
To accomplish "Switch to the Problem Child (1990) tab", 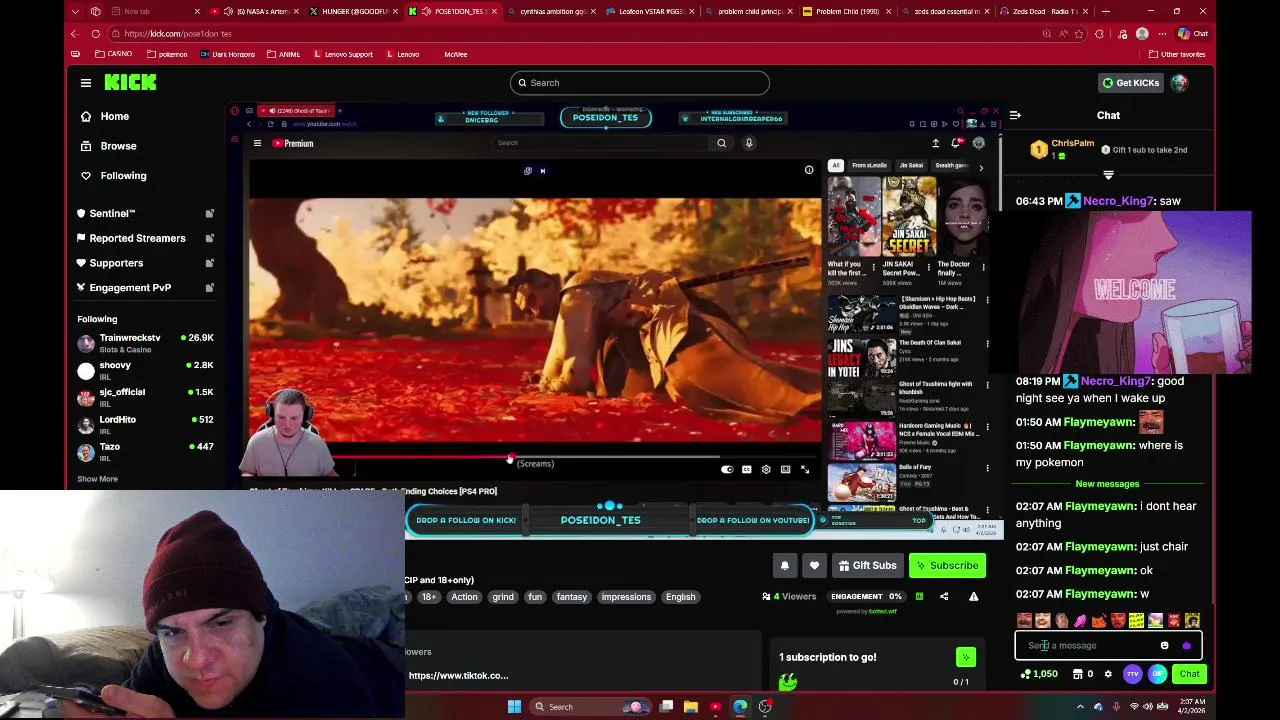I will pos(846,11).
